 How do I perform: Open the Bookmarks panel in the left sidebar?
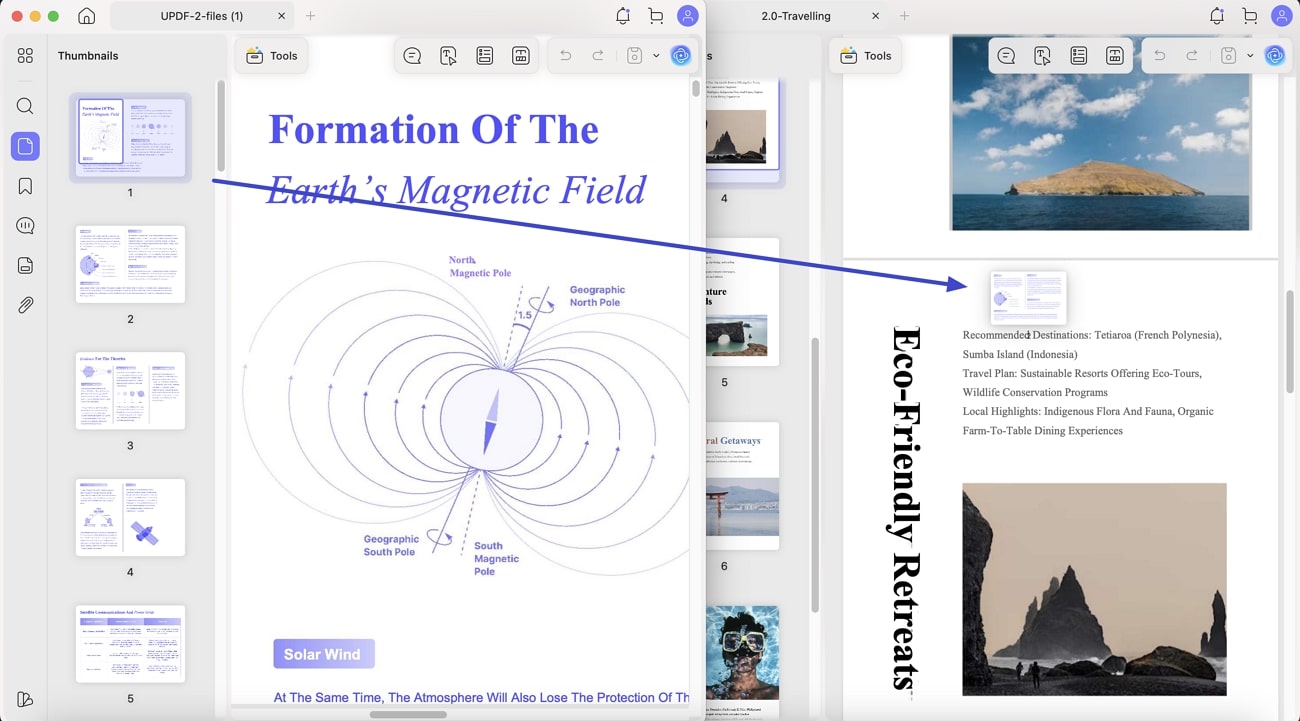(25, 186)
